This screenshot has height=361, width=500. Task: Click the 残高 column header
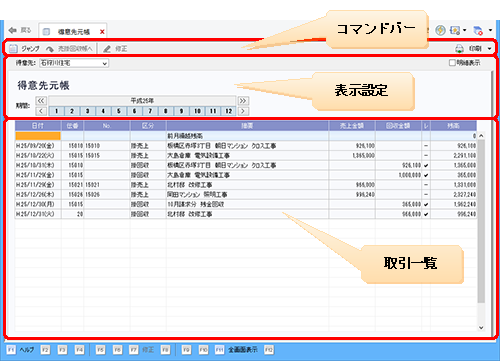click(453, 126)
